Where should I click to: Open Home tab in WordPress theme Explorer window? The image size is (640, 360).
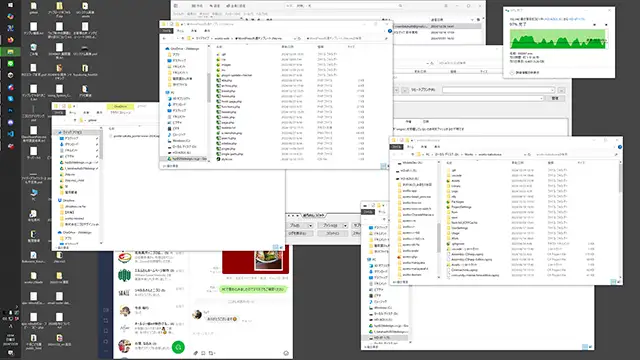click(180, 31)
